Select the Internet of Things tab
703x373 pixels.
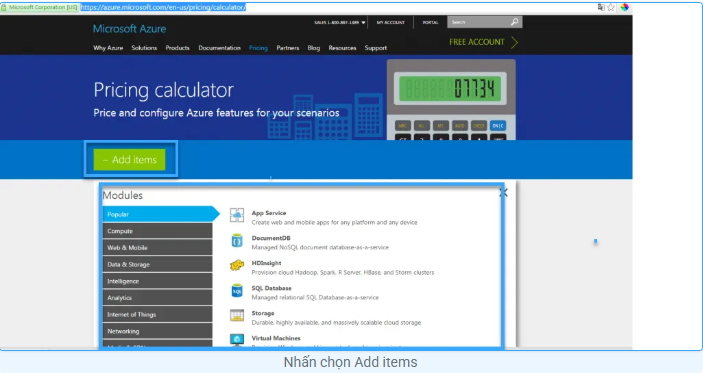[x=157, y=315]
